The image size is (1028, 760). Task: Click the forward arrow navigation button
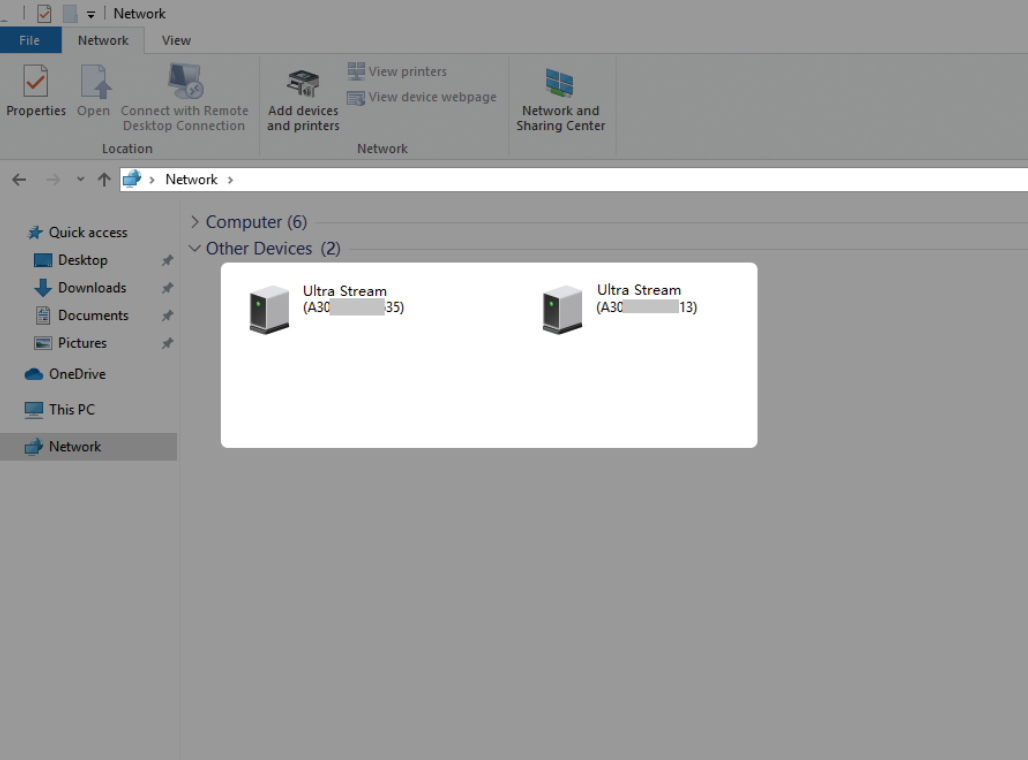pyautogui.click(x=53, y=180)
